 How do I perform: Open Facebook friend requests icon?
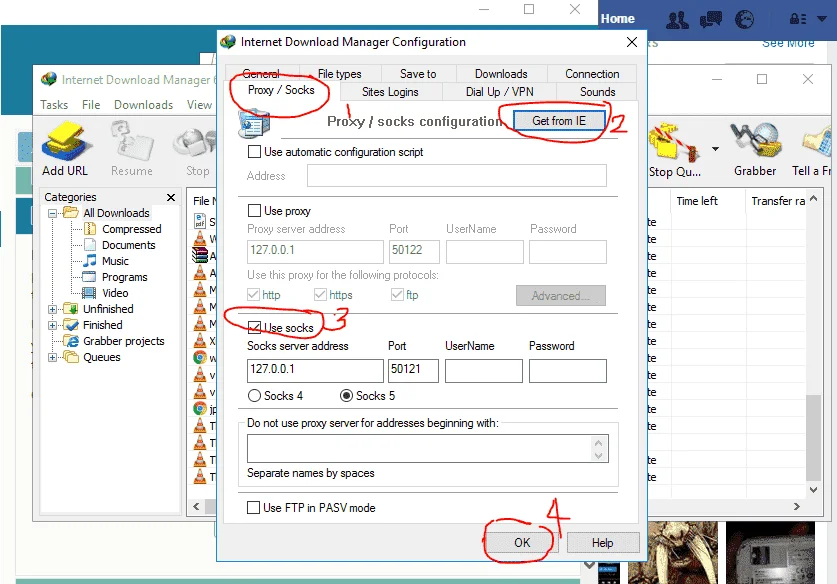coord(677,20)
